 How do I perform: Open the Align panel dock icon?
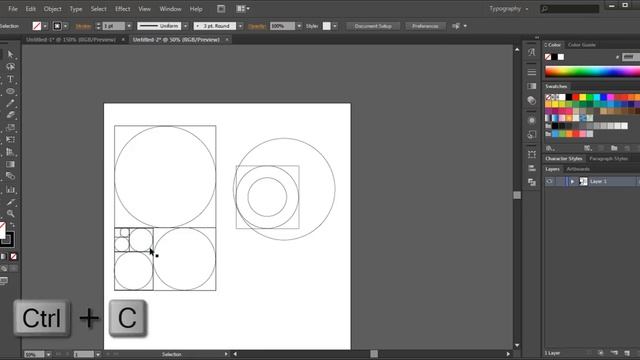coord(531,168)
